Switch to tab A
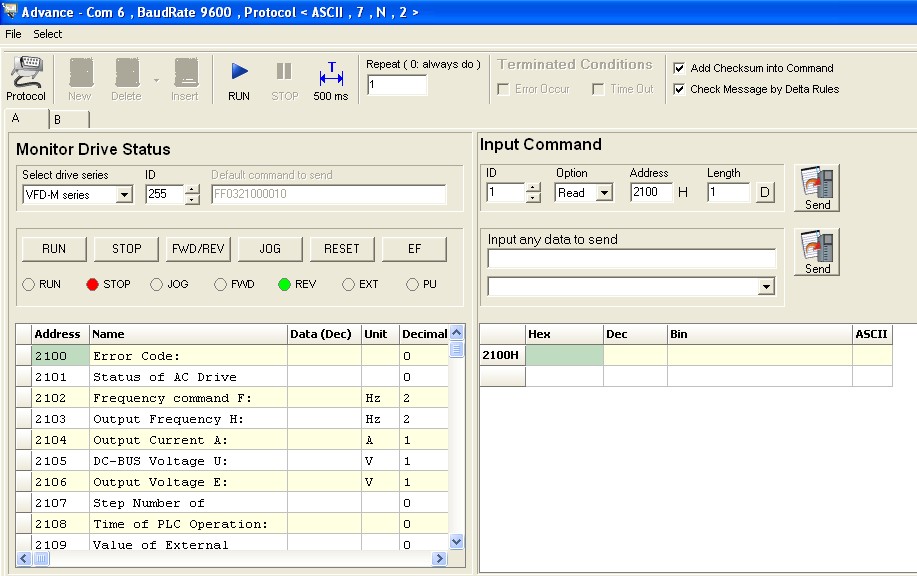917x576 pixels. (26, 119)
